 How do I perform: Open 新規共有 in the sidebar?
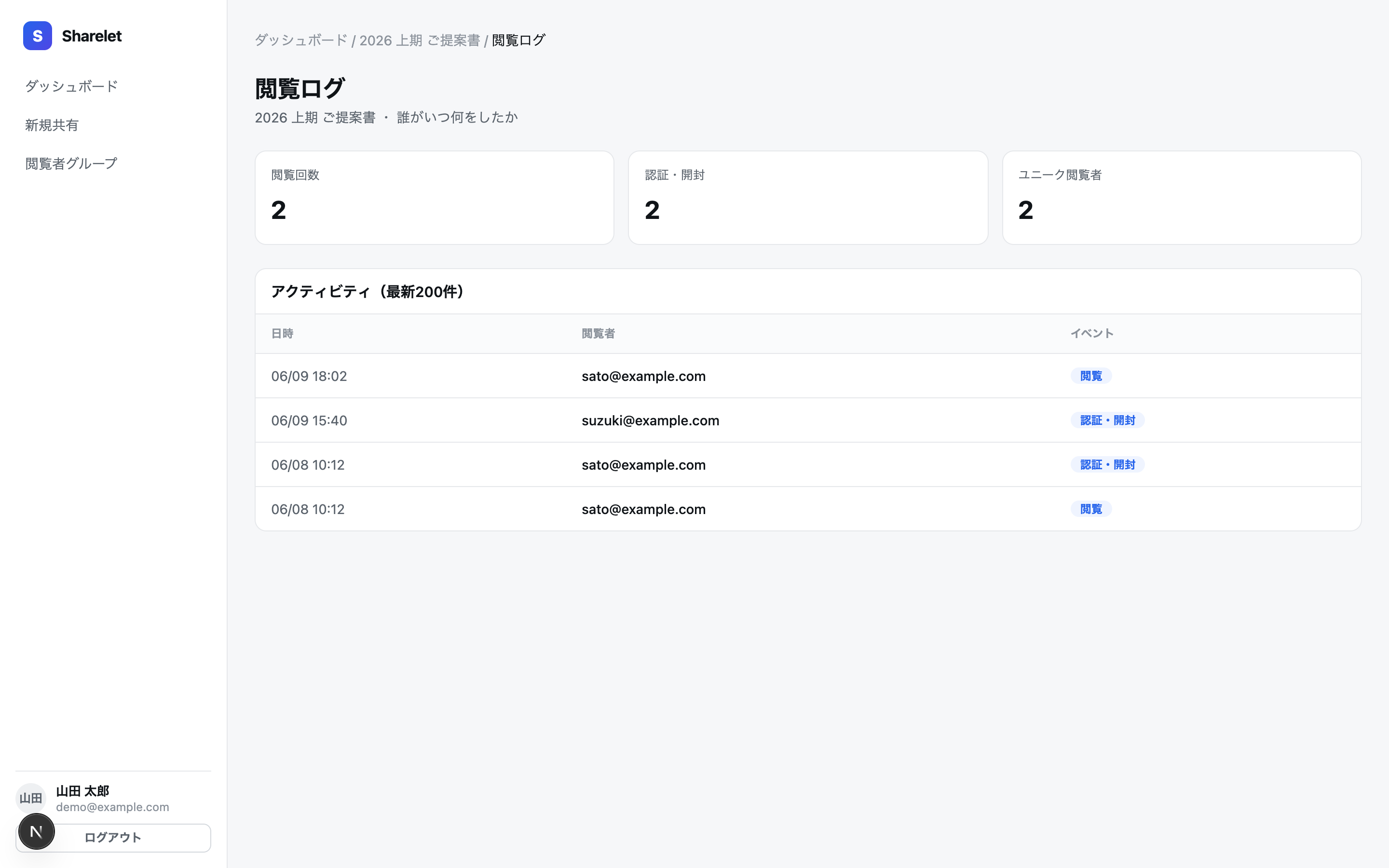[x=52, y=125]
